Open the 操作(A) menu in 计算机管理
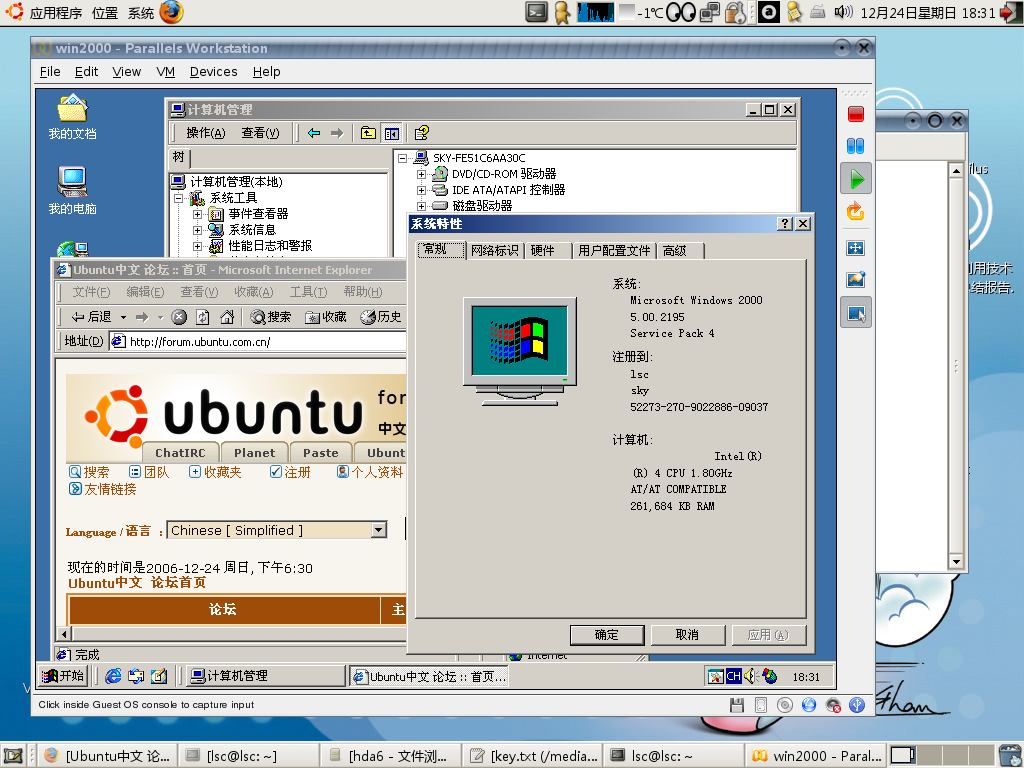The image size is (1024, 768). [x=206, y=133]
